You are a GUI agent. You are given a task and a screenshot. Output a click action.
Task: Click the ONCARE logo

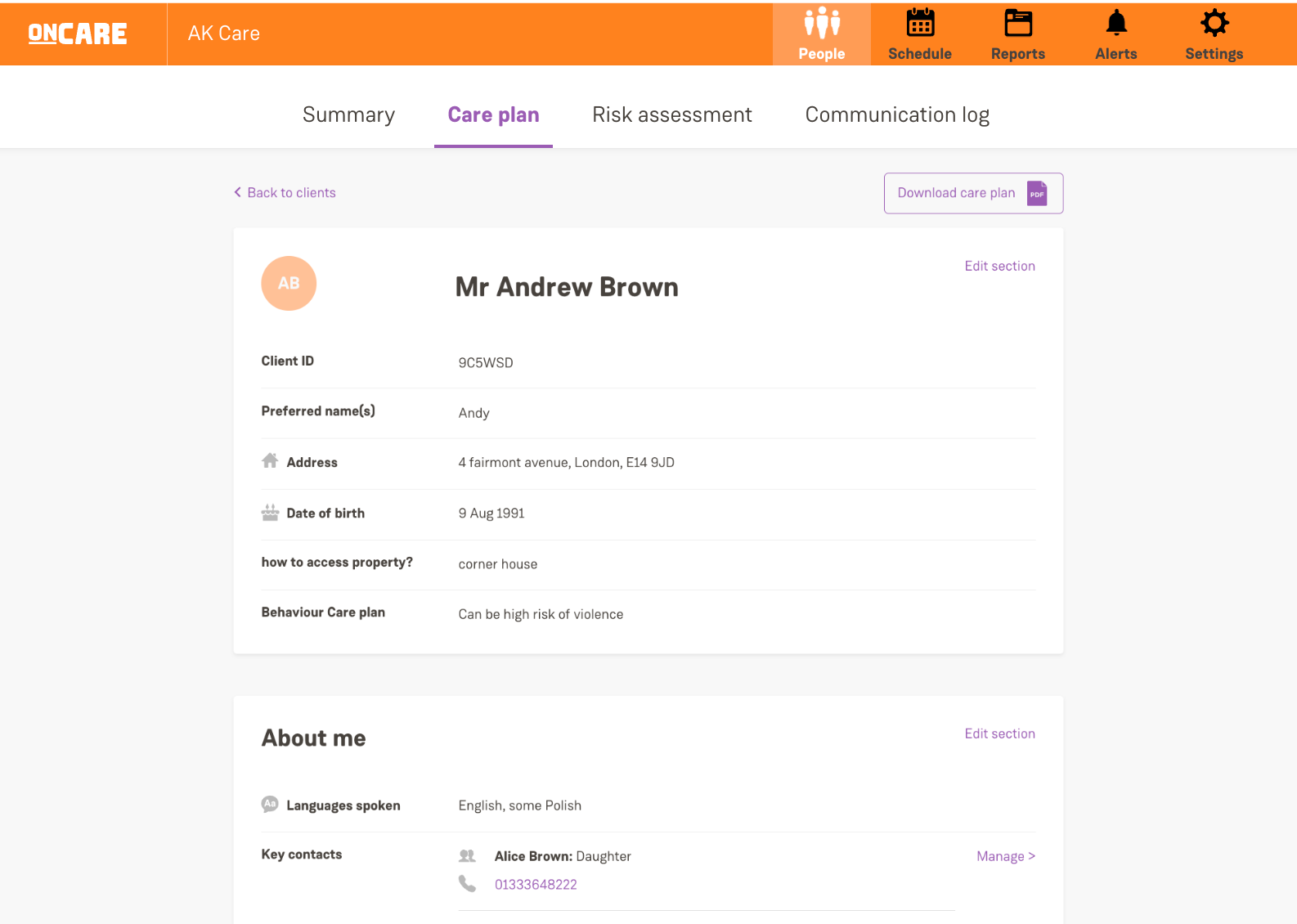pyautogui.click(x=78, y=34)
